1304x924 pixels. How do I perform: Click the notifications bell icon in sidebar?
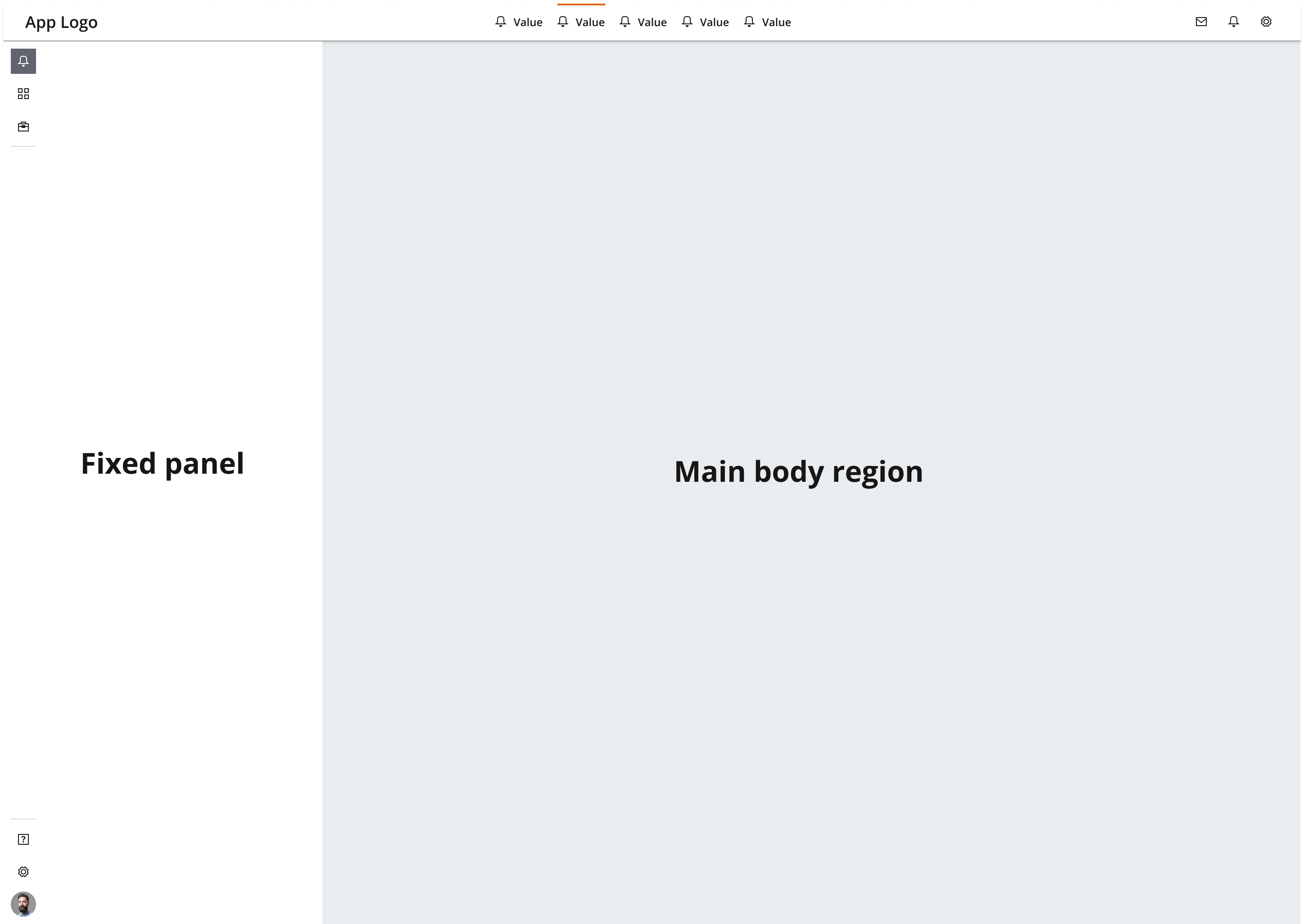pyautogui.click(x=23, y=61)
